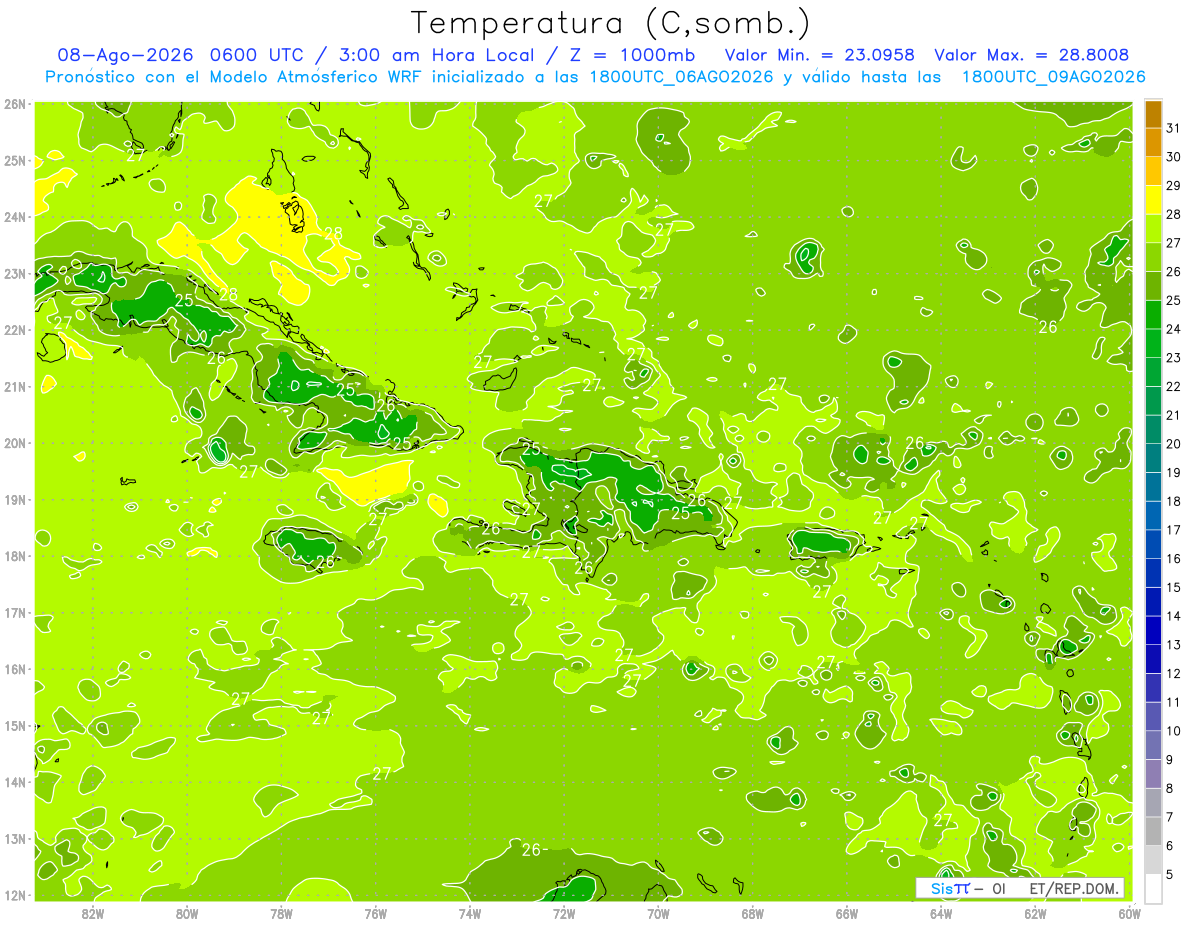Click the legend value 30
Viewport: 1200px width, 927px height.
click(x=1173, y=157)
